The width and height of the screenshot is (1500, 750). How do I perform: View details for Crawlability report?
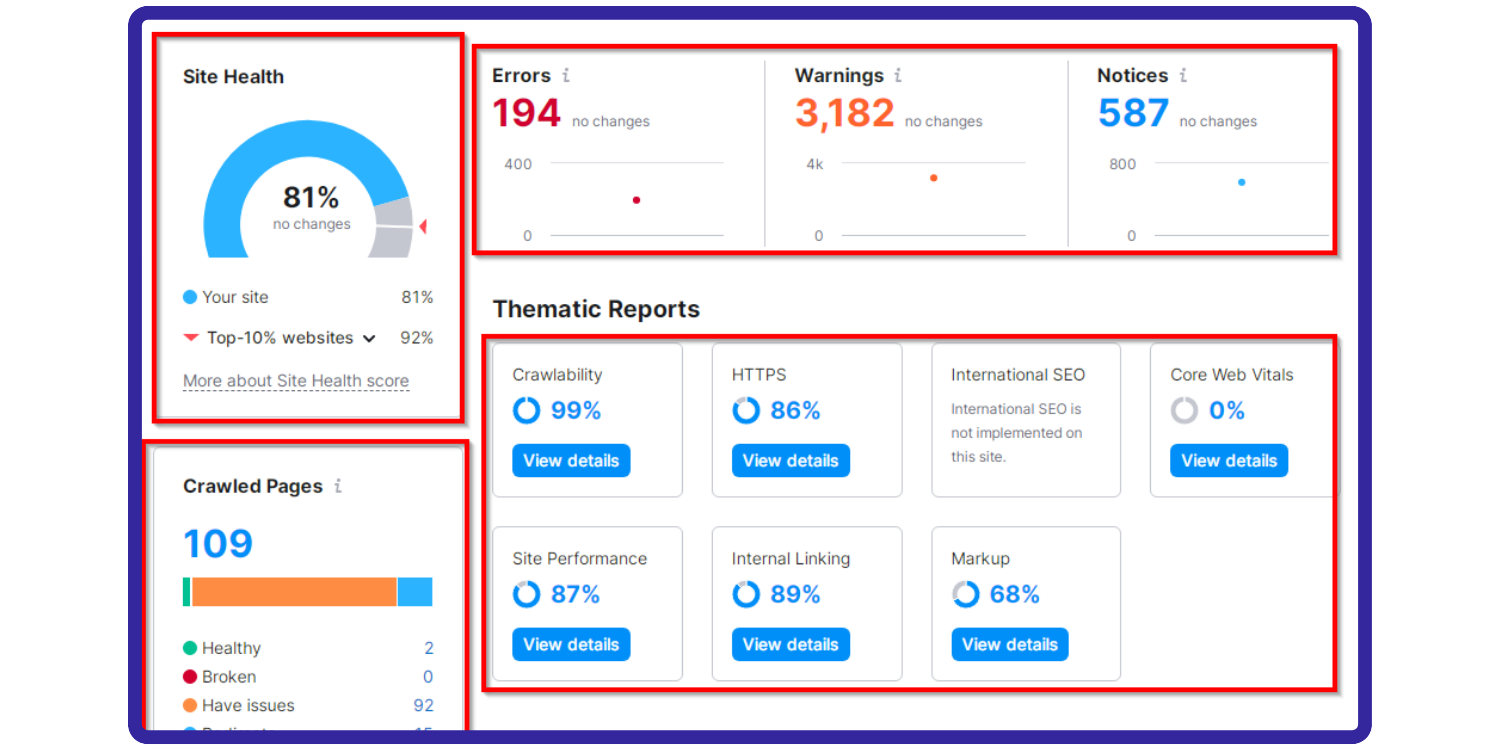click(x=571, y=460)
